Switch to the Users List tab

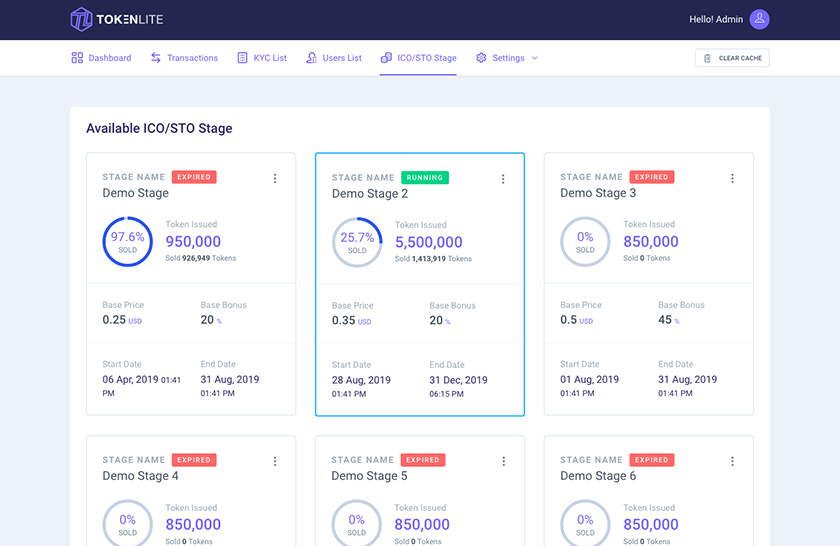342,58
